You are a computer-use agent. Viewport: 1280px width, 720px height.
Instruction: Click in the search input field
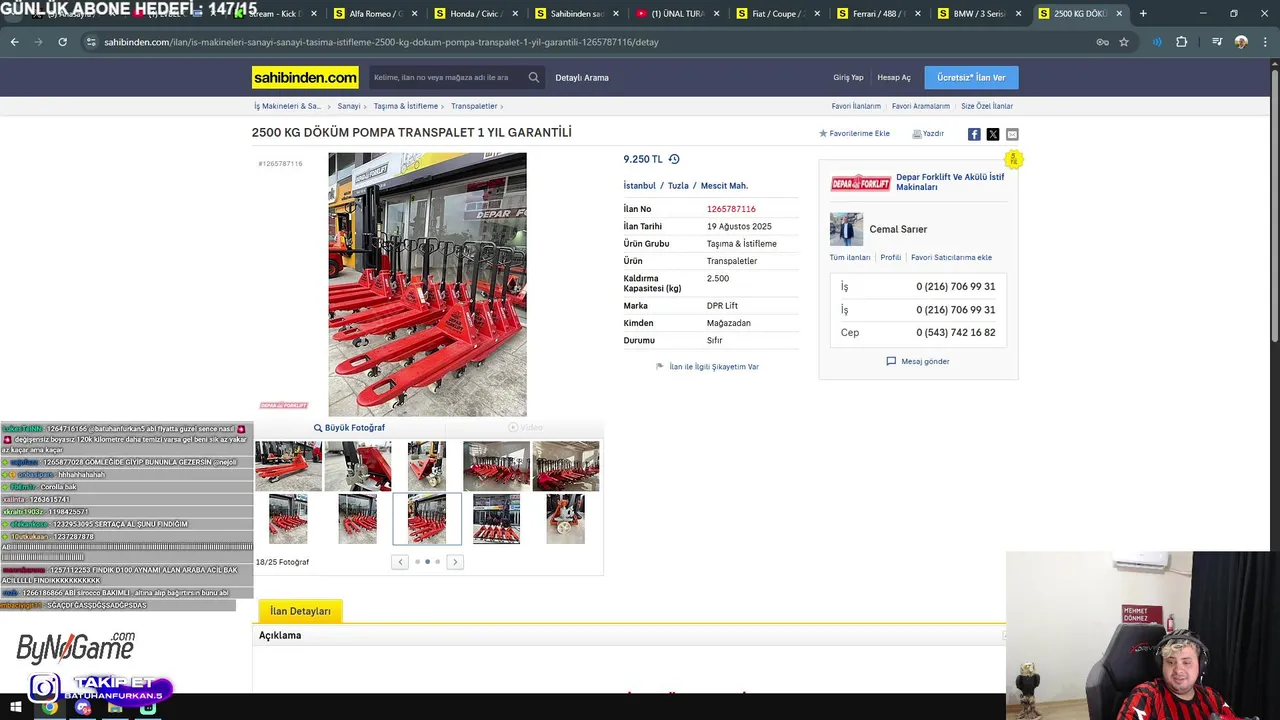pyautogui.click(x=445, y=77)
